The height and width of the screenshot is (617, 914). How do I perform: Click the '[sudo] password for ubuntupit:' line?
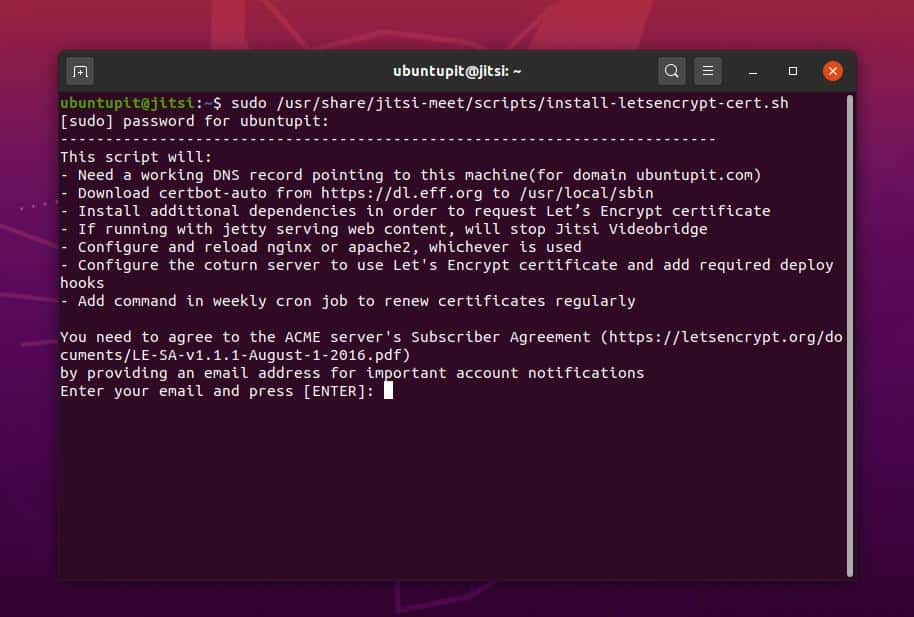pos(195,121)
